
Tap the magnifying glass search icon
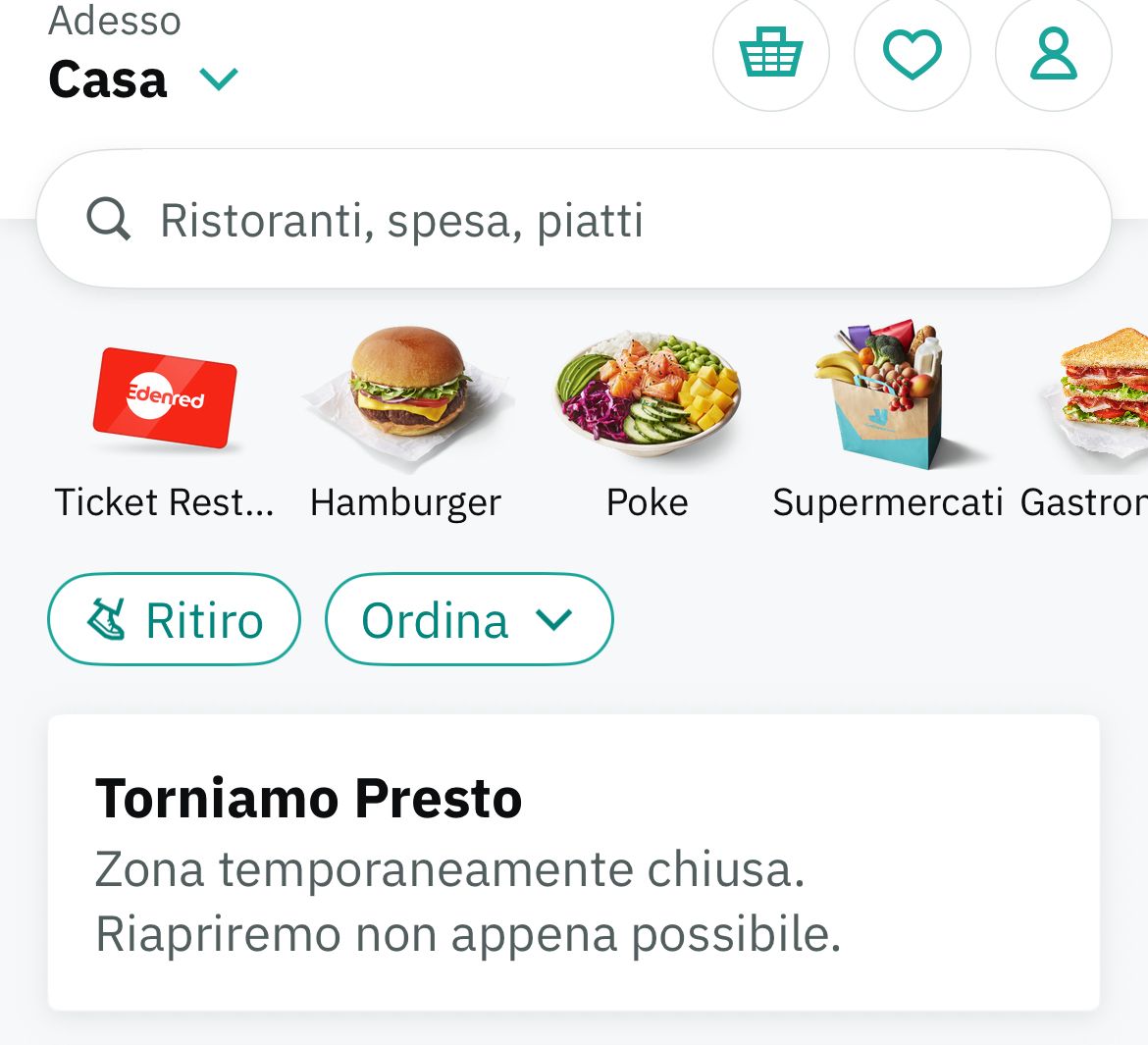[108, 219]
